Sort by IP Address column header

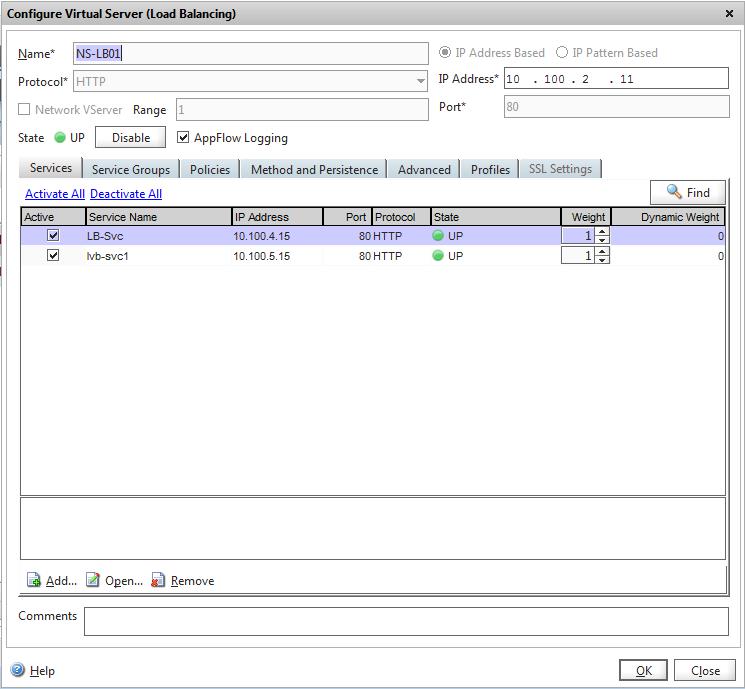277,217
